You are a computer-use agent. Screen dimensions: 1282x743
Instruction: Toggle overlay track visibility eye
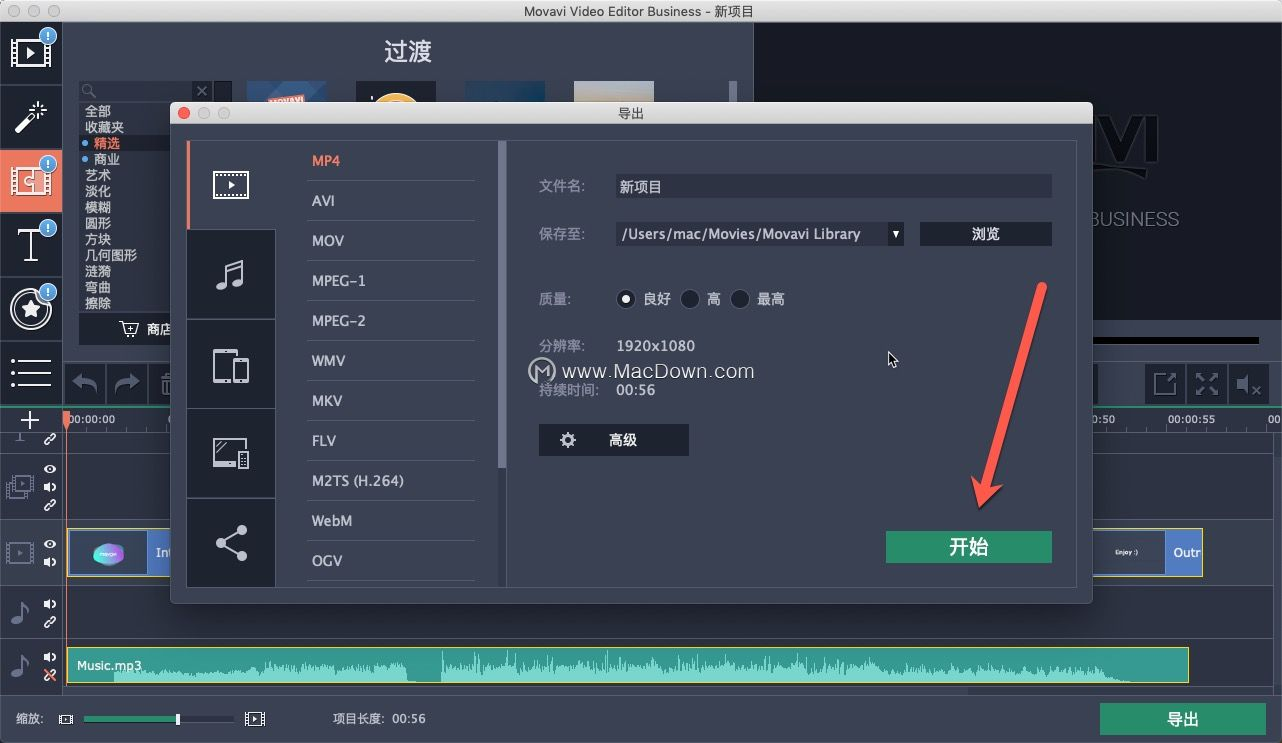[x=50, y=469]
